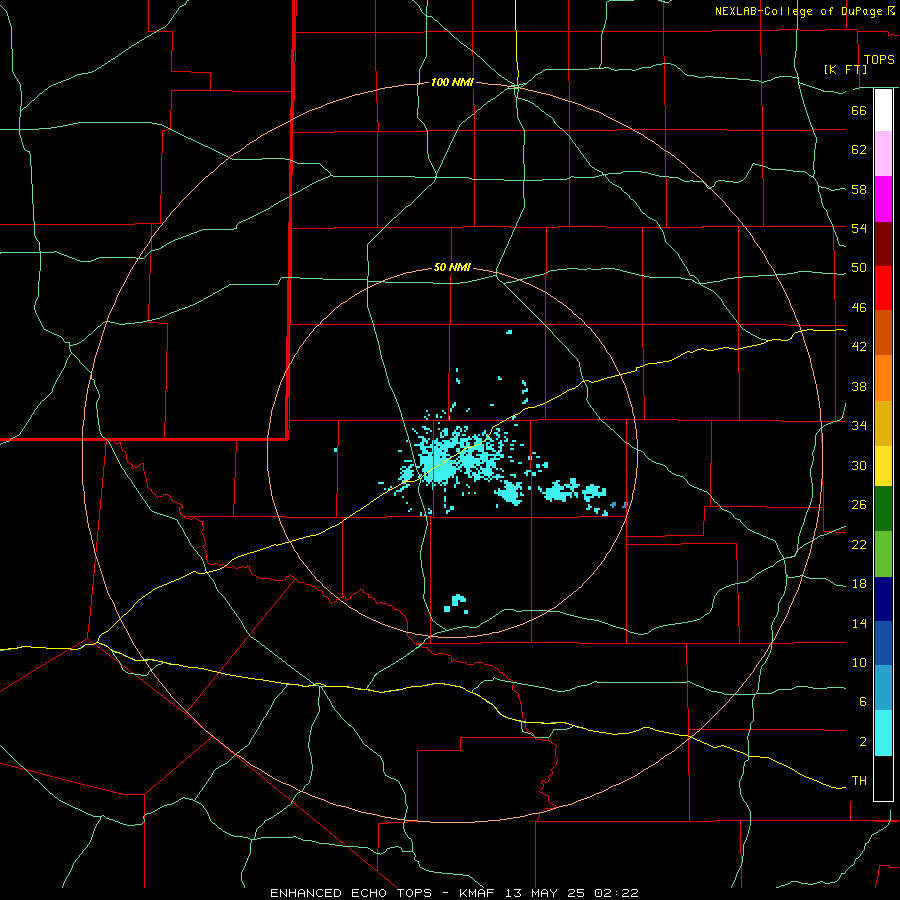Pick the magenta color block in the legend
Screen dimensions: 900x900
(x=883, y=199)
